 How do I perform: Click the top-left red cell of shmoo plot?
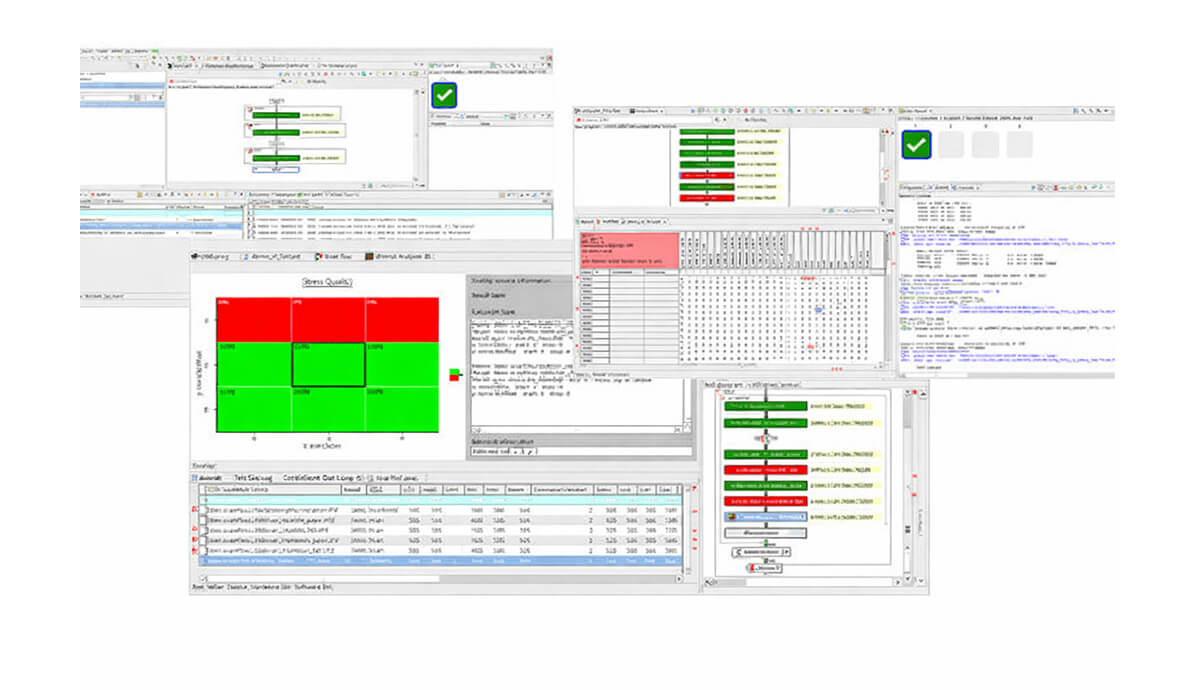point(253,319)
